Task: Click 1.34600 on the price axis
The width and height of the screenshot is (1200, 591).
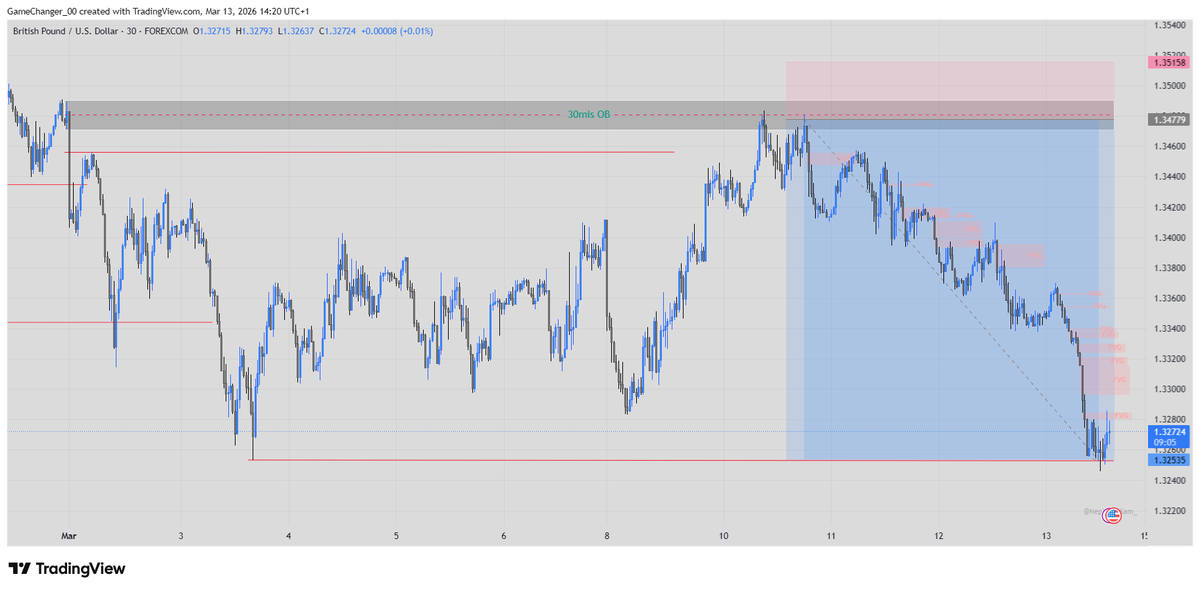Action: coord(1169,146)
